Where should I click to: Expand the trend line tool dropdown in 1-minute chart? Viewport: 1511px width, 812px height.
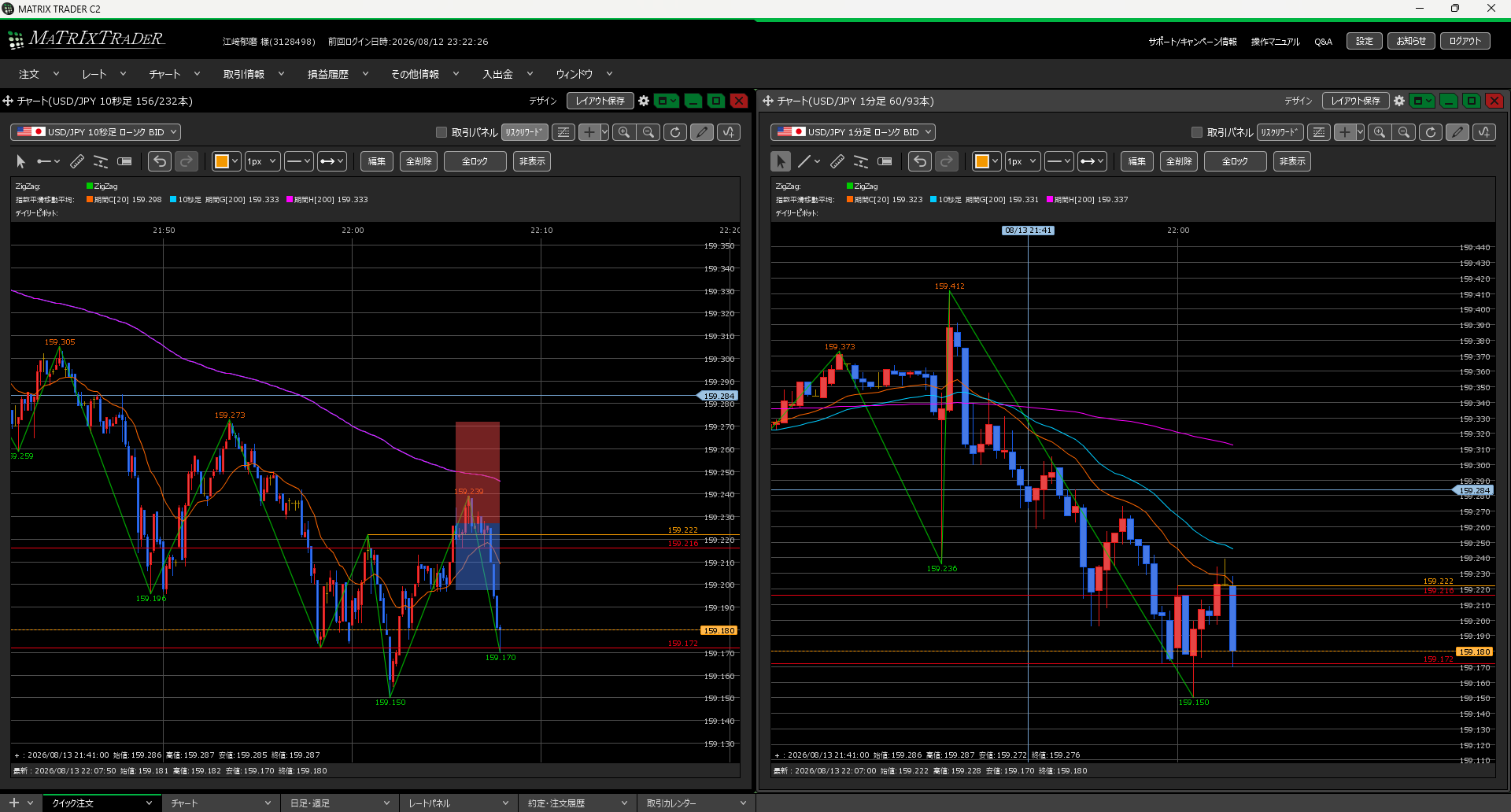tap(817, 161)
